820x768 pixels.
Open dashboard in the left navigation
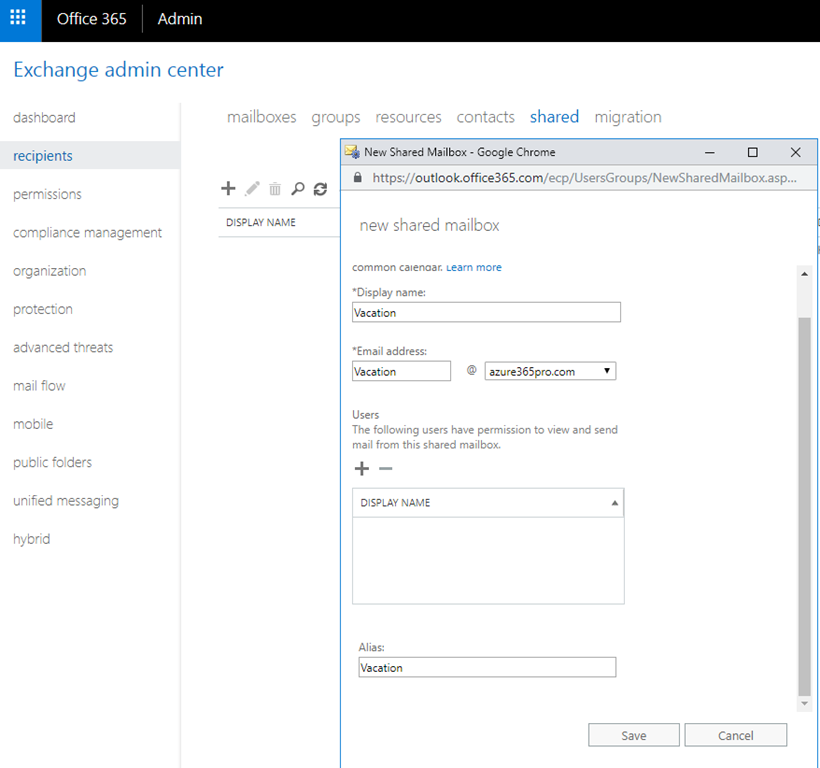pos(44,118)
